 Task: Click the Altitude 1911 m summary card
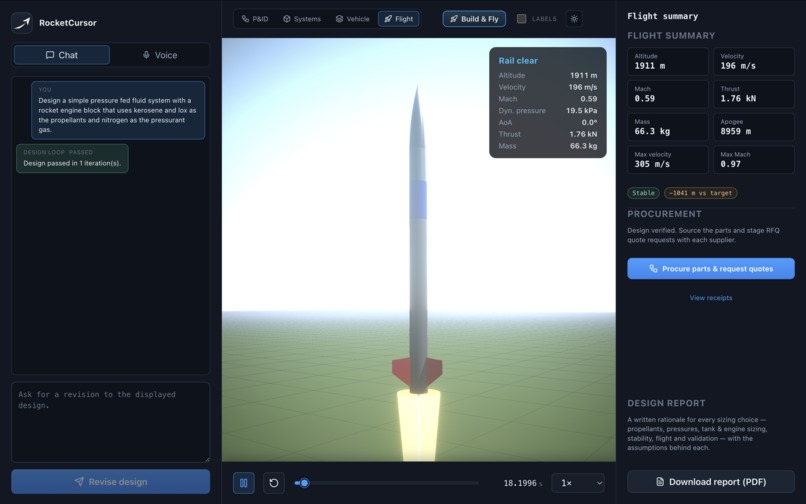(x=668, y=61)
